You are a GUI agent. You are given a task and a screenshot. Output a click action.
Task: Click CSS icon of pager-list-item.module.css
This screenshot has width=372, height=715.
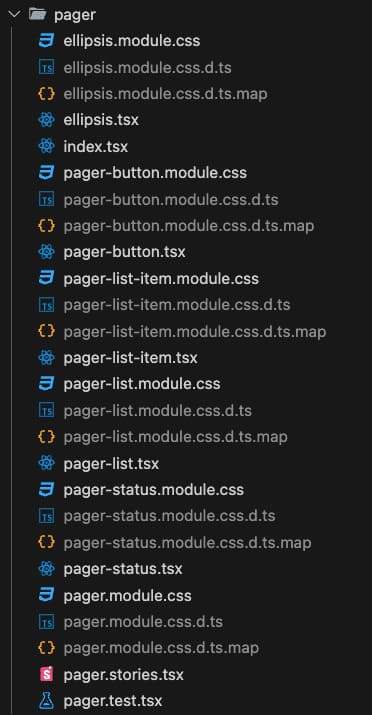coord(46,279)
